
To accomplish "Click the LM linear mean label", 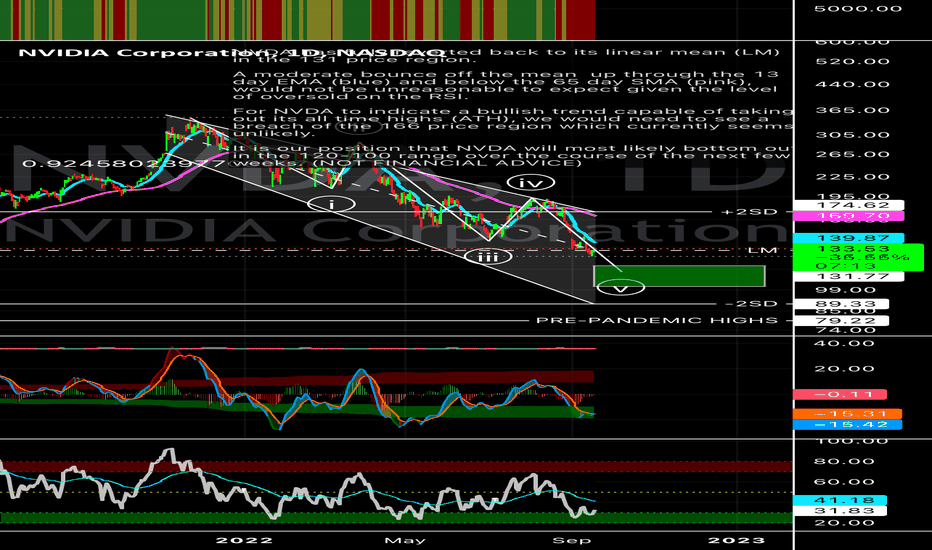I will (763, 250).
